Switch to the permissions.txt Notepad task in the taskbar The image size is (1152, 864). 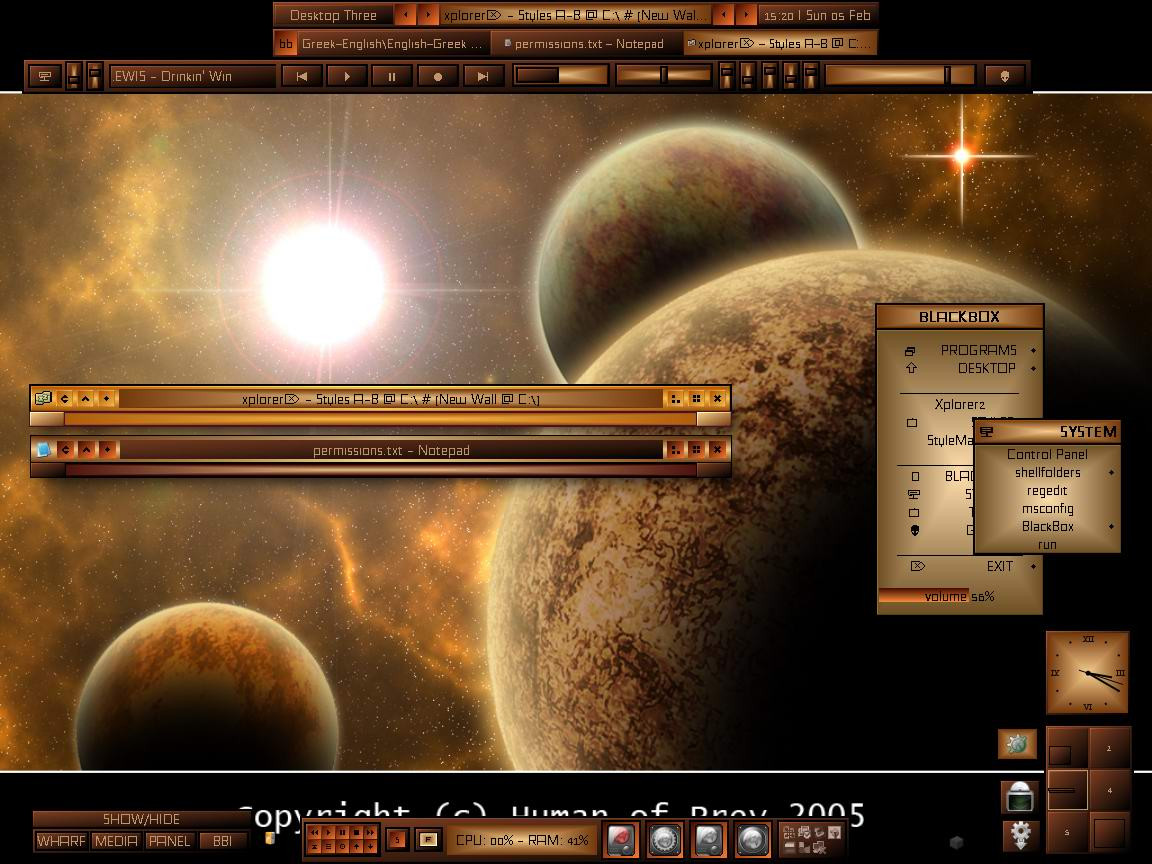coord(586,43)
